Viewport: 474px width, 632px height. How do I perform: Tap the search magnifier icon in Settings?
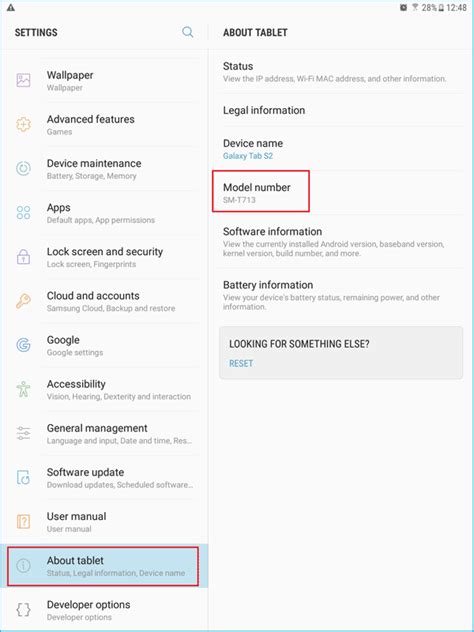pyautogui.click(x=187, y=32)
